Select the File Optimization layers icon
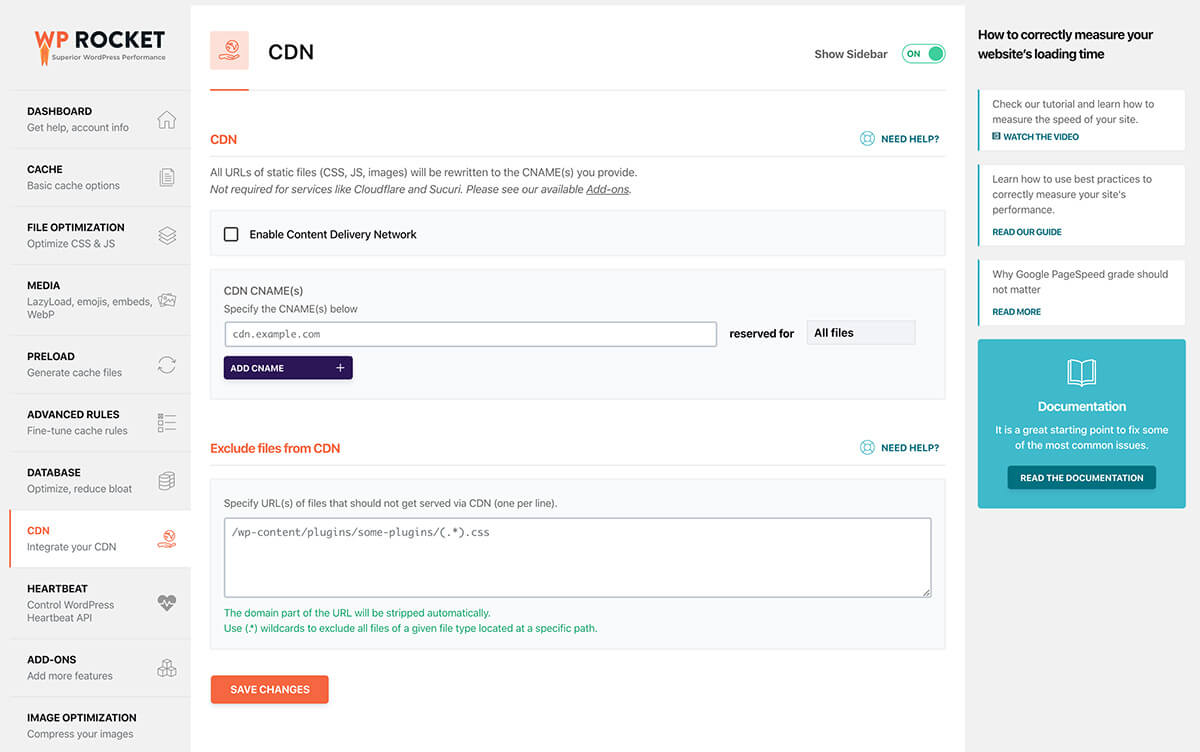Image resolution: width=1200 pixels, height=752 pixels. (167, 236)
